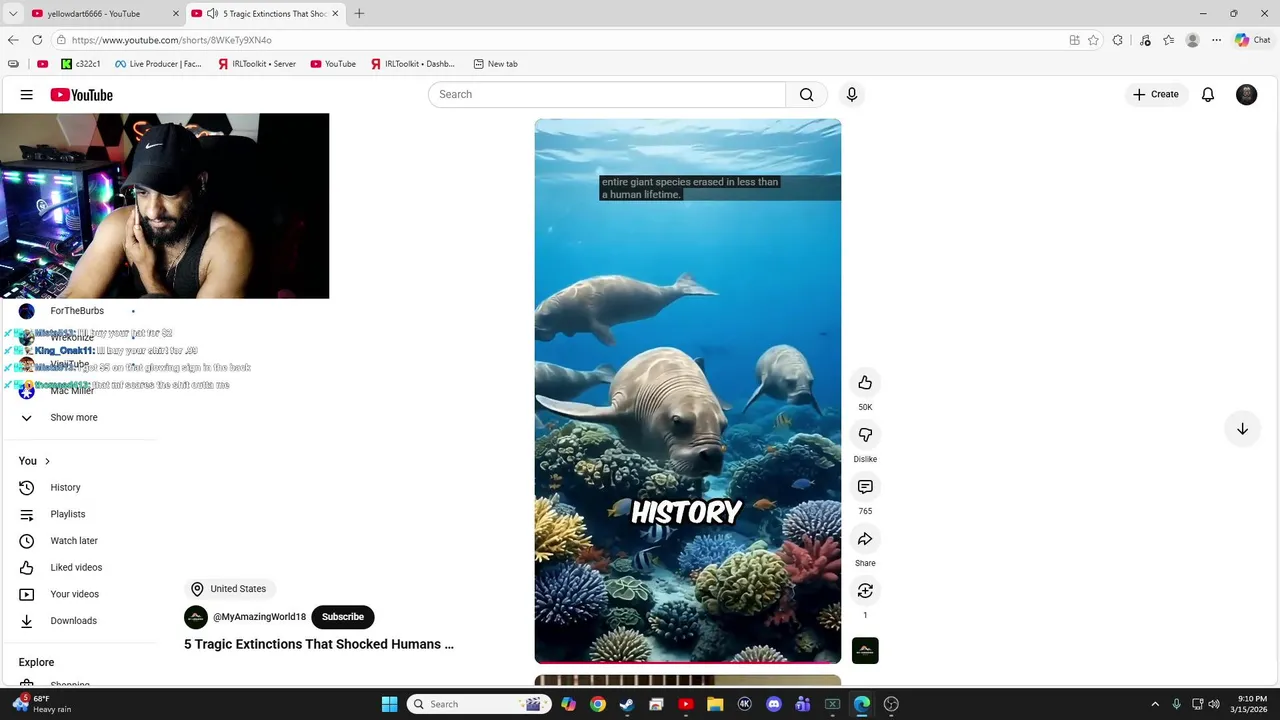Viewport: 1280px width, 720px height.
Task: Open Liked videos in the sidebar
Action: pyautogui.click(x=75, y=567)
